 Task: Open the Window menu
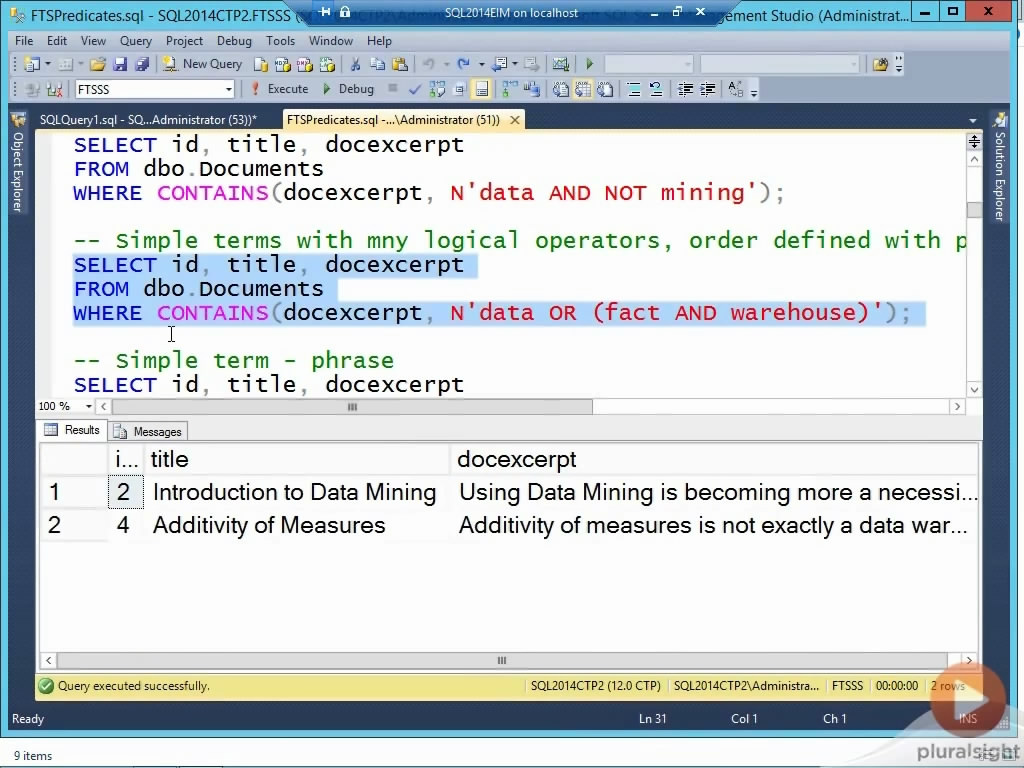(330, 40)
